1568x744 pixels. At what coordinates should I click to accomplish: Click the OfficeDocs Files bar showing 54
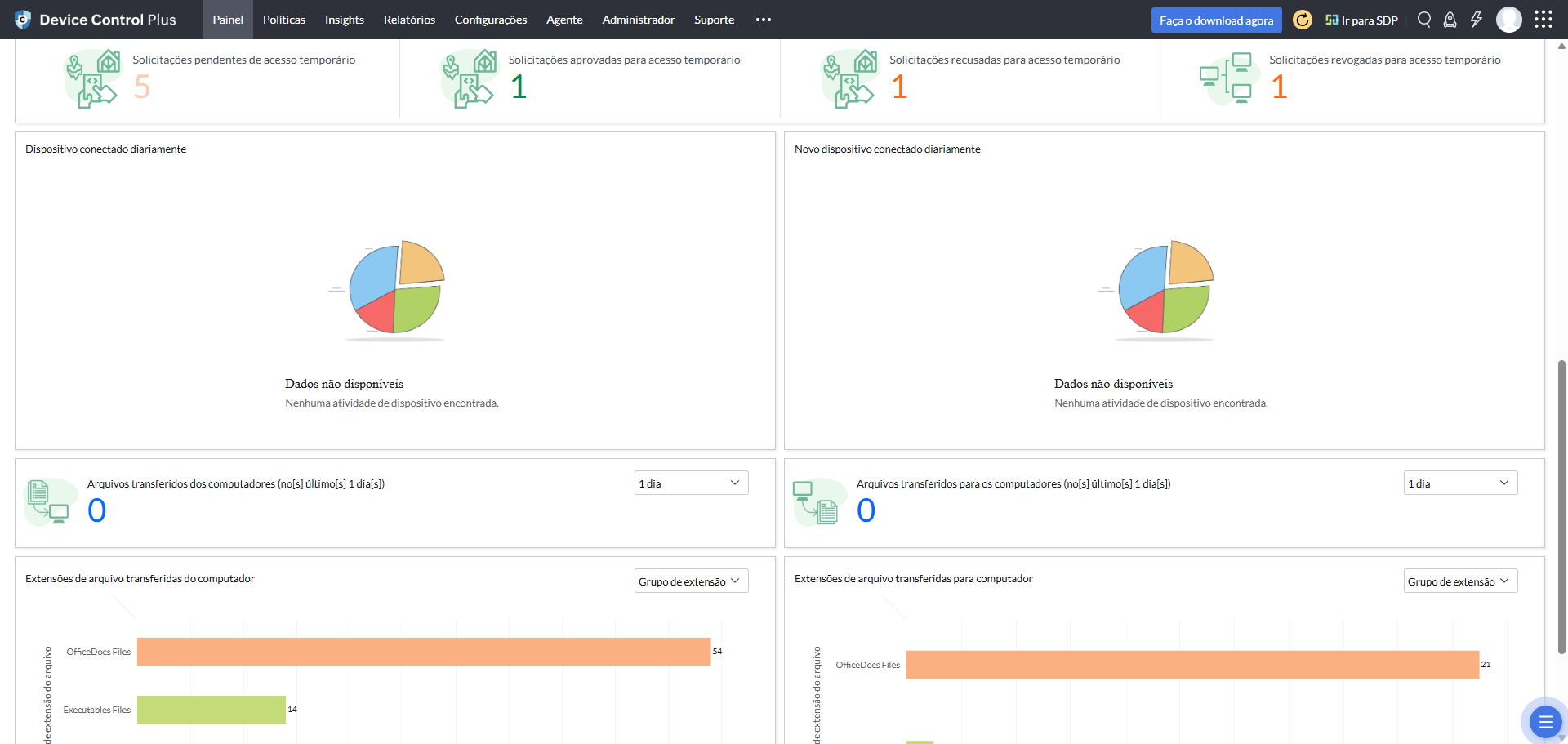point(423,652)
